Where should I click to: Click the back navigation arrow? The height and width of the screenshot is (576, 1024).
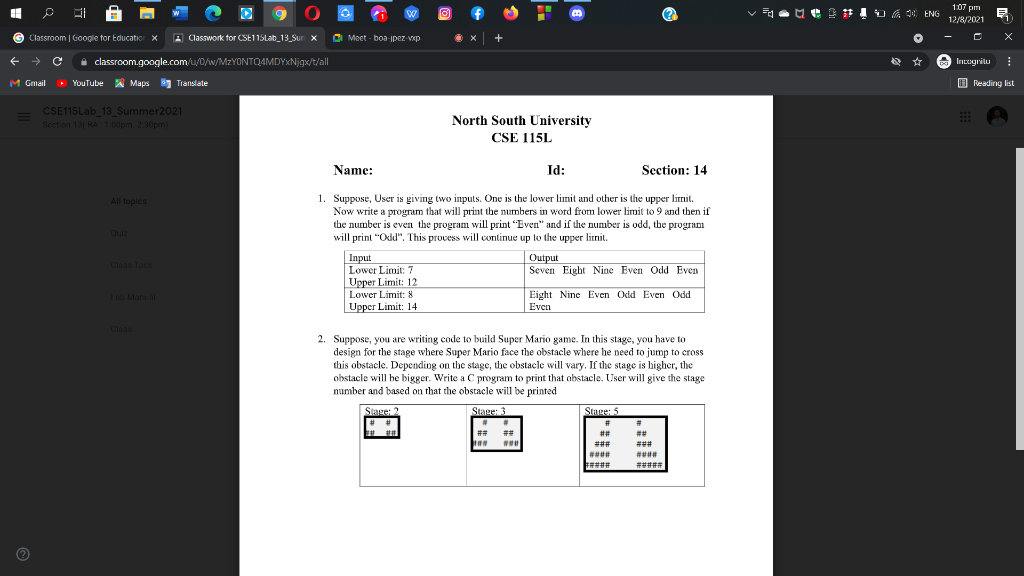coord(17,62)
